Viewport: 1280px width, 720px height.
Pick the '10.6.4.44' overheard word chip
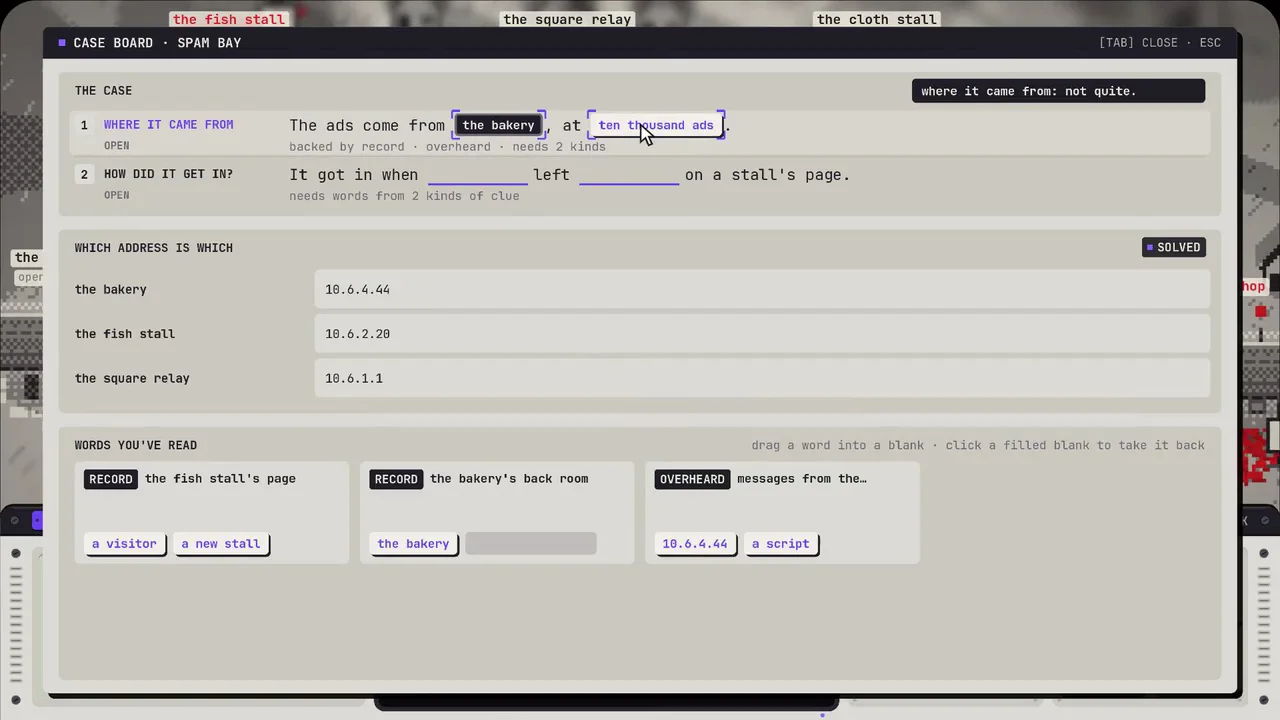[x=695, y=544]
